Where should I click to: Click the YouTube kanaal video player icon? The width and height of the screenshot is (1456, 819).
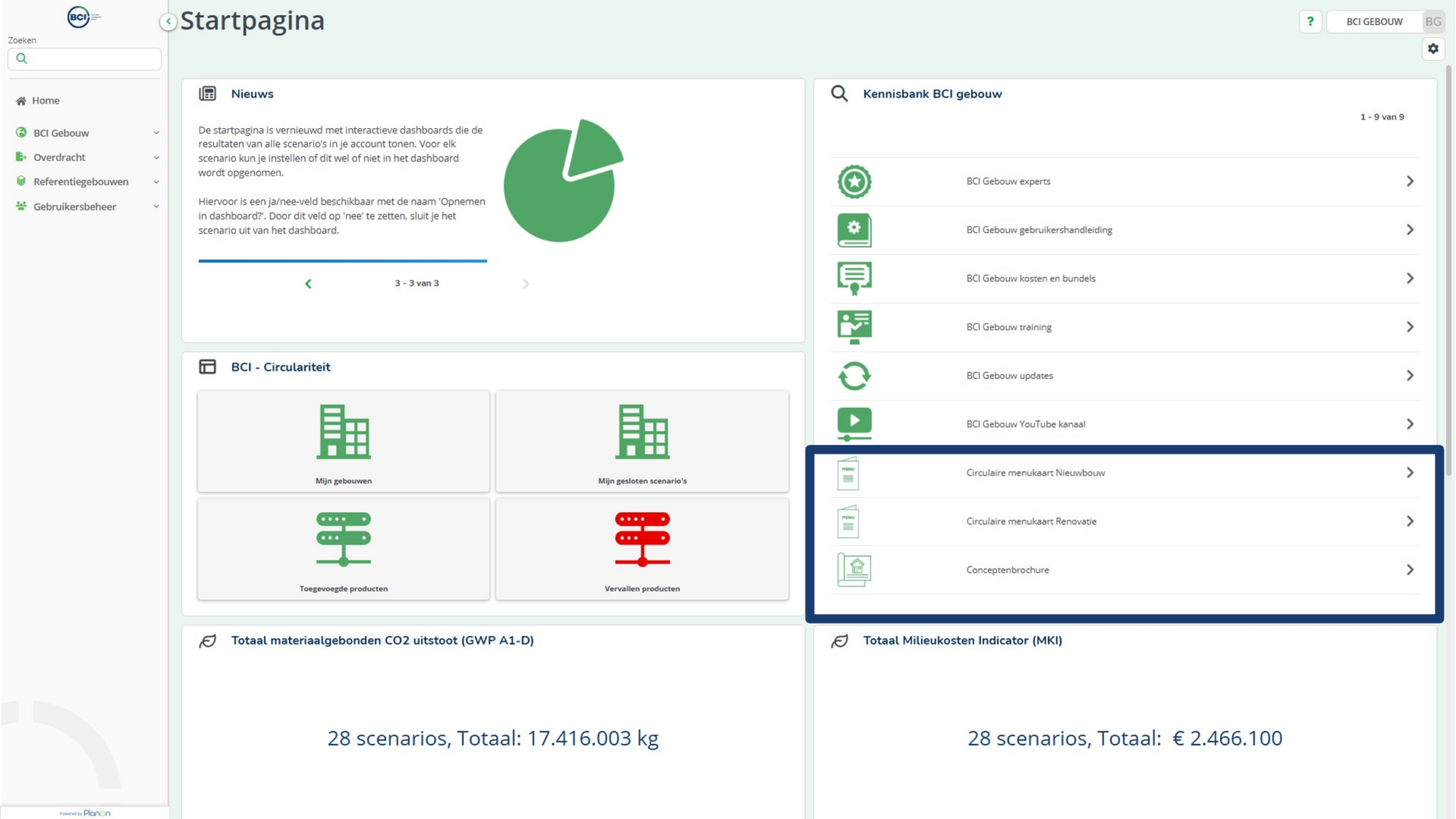point(855,425)
